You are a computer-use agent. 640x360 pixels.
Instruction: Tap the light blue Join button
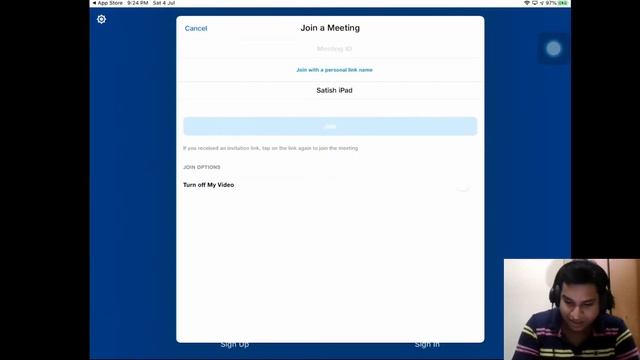click(330, 126)
